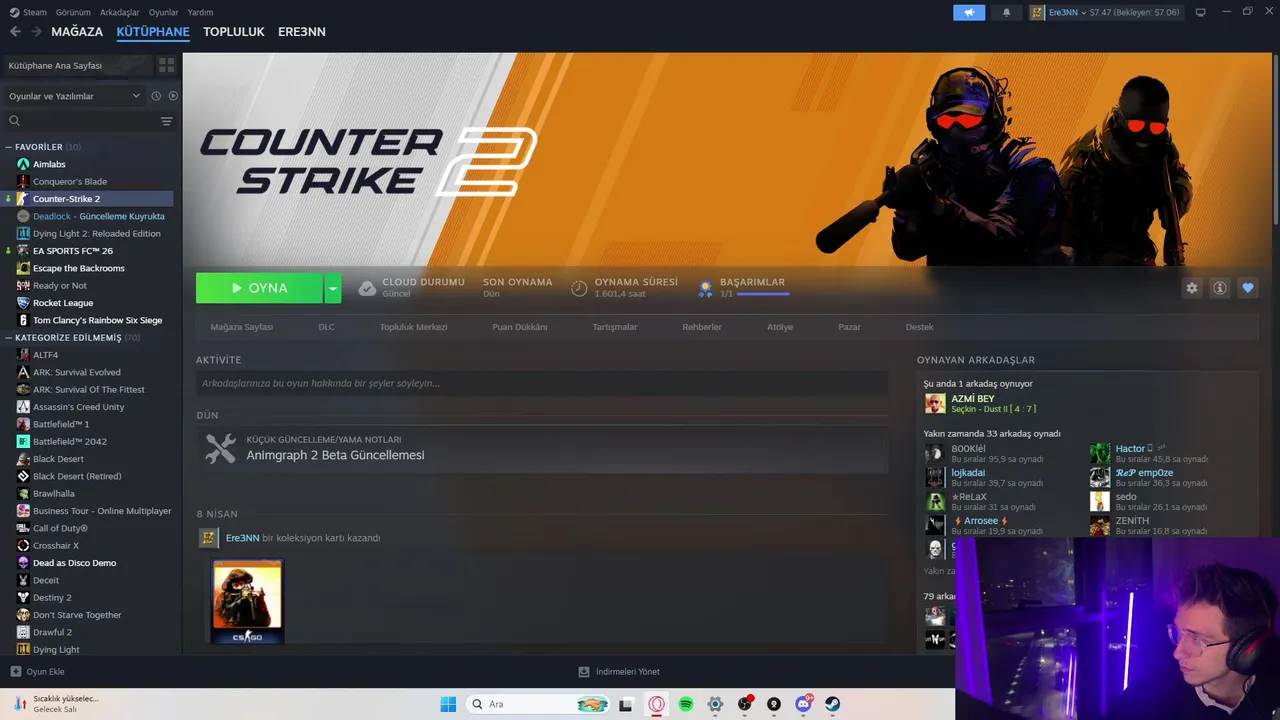Image resolution: width=1280 pixels, height=720 pixels.
Task: Open OBS Studio from the taskbar
Action: 745,704
